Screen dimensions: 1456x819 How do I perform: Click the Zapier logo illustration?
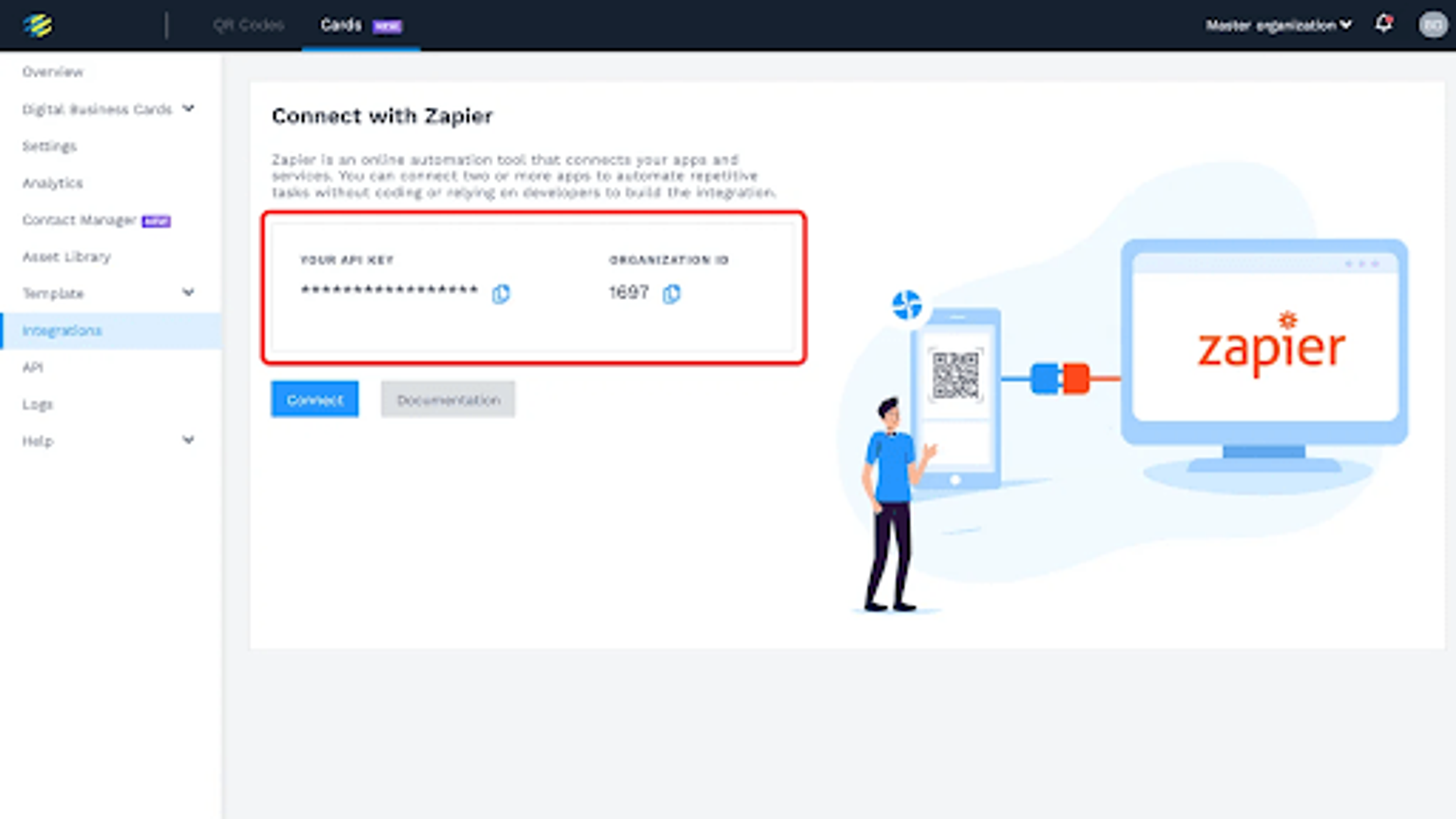point(1271,344)
